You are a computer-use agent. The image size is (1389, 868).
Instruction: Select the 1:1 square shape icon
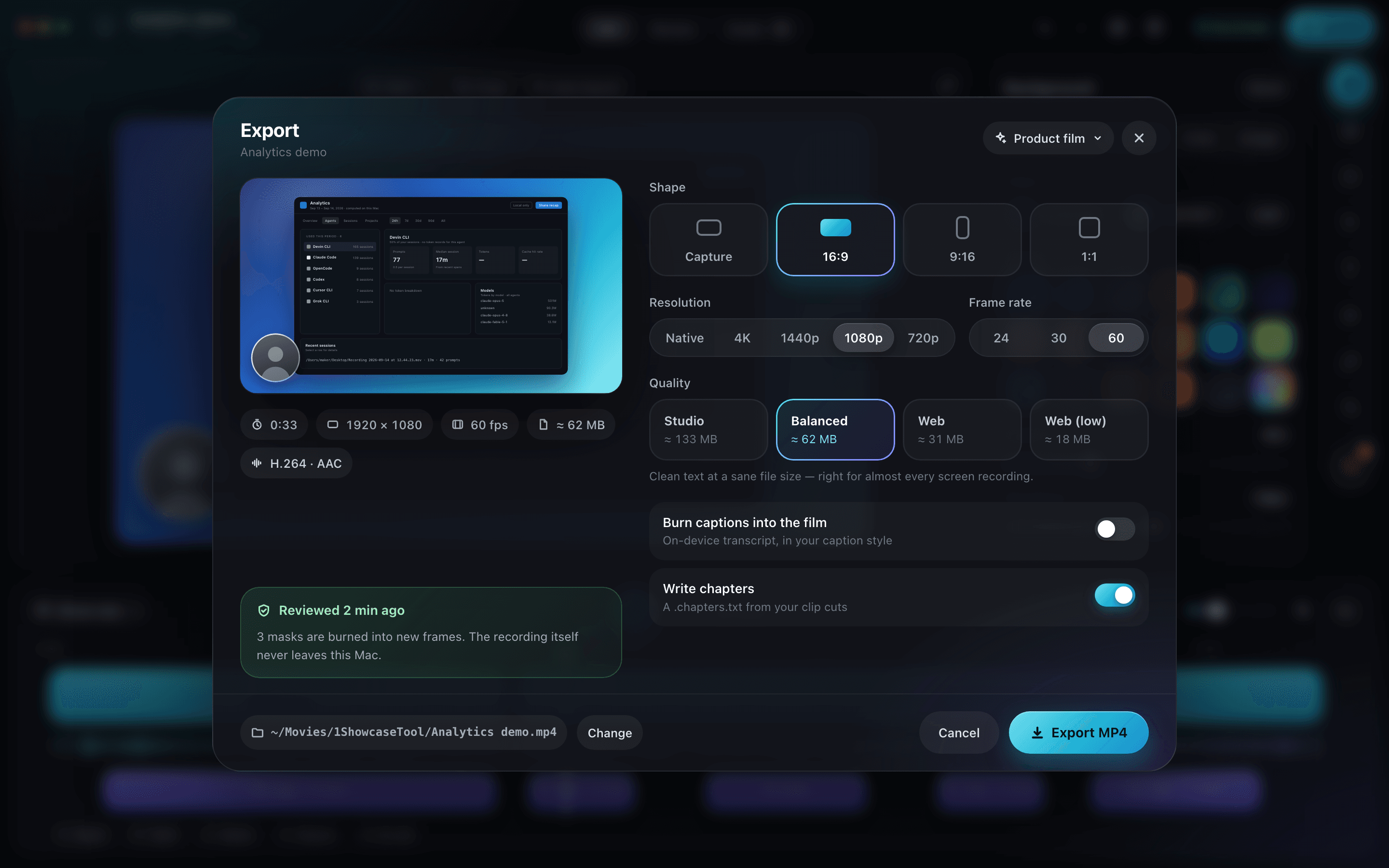coord(1089,228)
